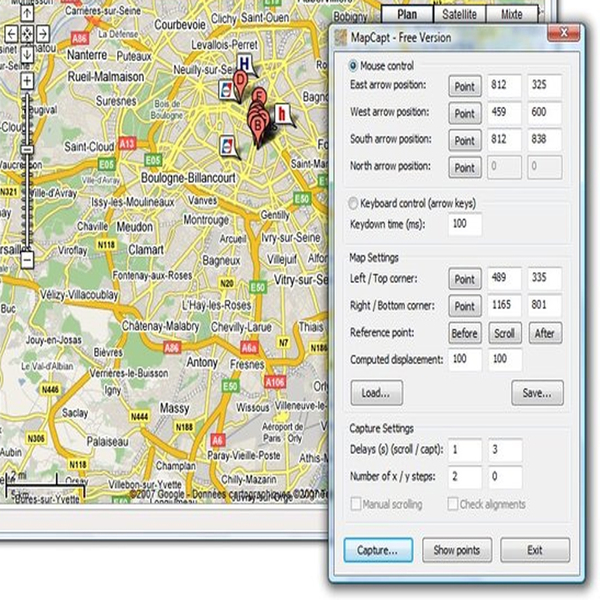Click the Keydown time field showing 100
600x600 pixels.
[465, 224]
